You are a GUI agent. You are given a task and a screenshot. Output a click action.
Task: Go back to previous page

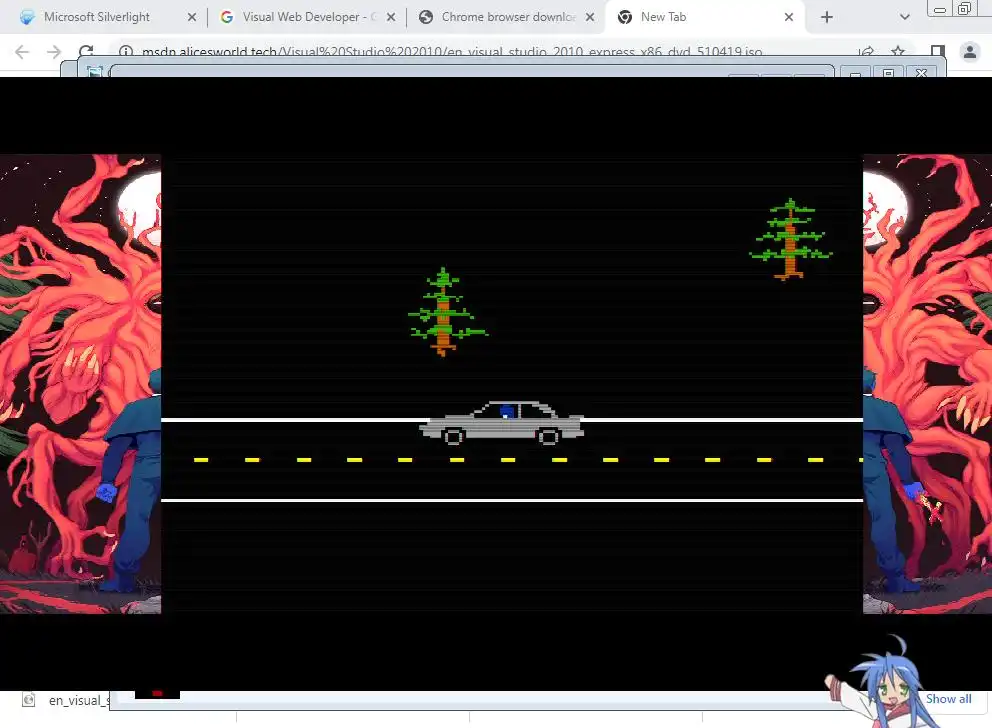pos(22,52)
